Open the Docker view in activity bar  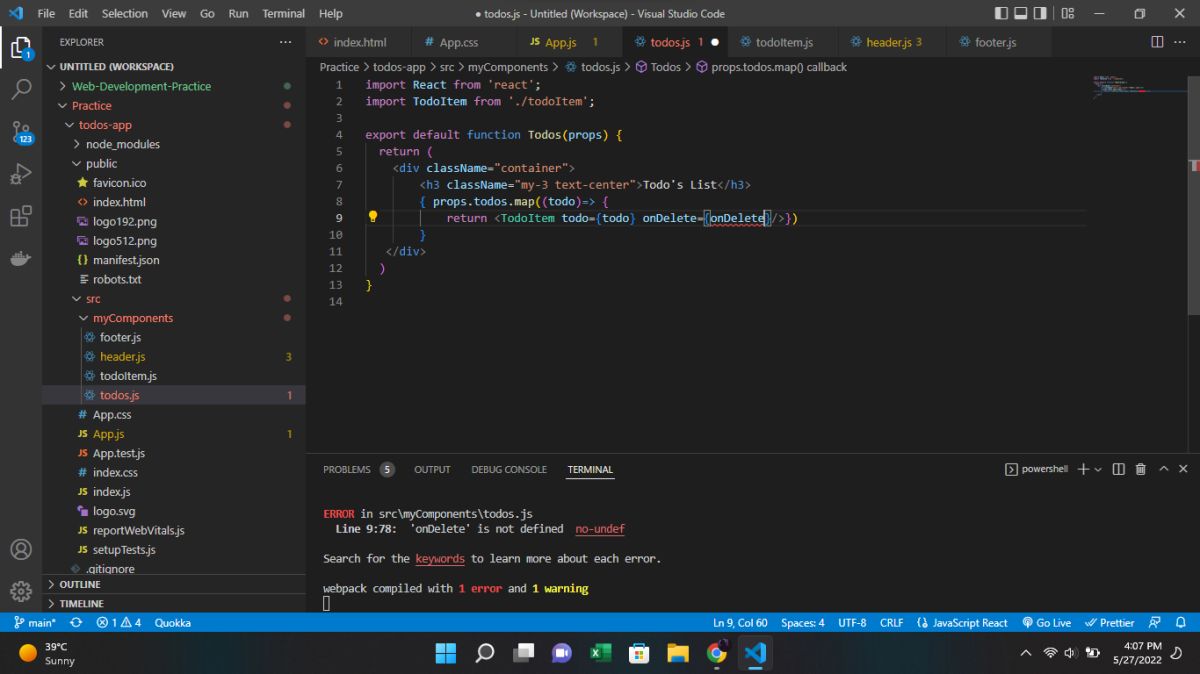tap(20, 259)
